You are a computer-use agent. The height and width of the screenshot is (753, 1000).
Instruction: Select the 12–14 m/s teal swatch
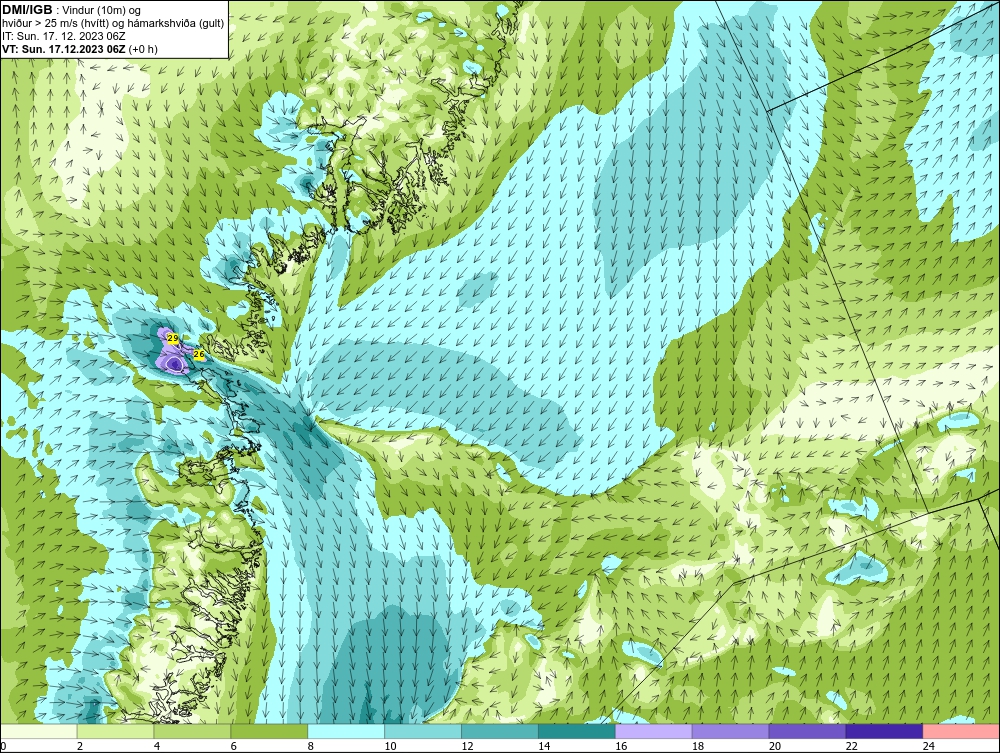coord(500,731)
